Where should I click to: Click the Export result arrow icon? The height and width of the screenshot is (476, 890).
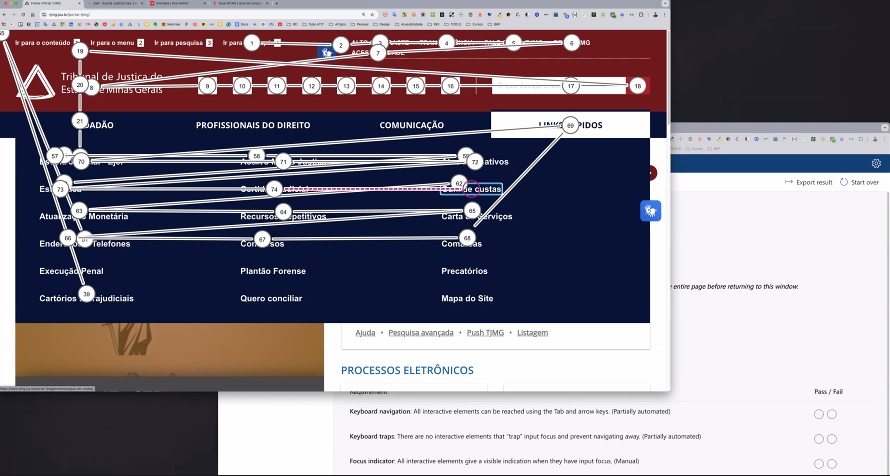pyautogui.click(x=788, y=182)
